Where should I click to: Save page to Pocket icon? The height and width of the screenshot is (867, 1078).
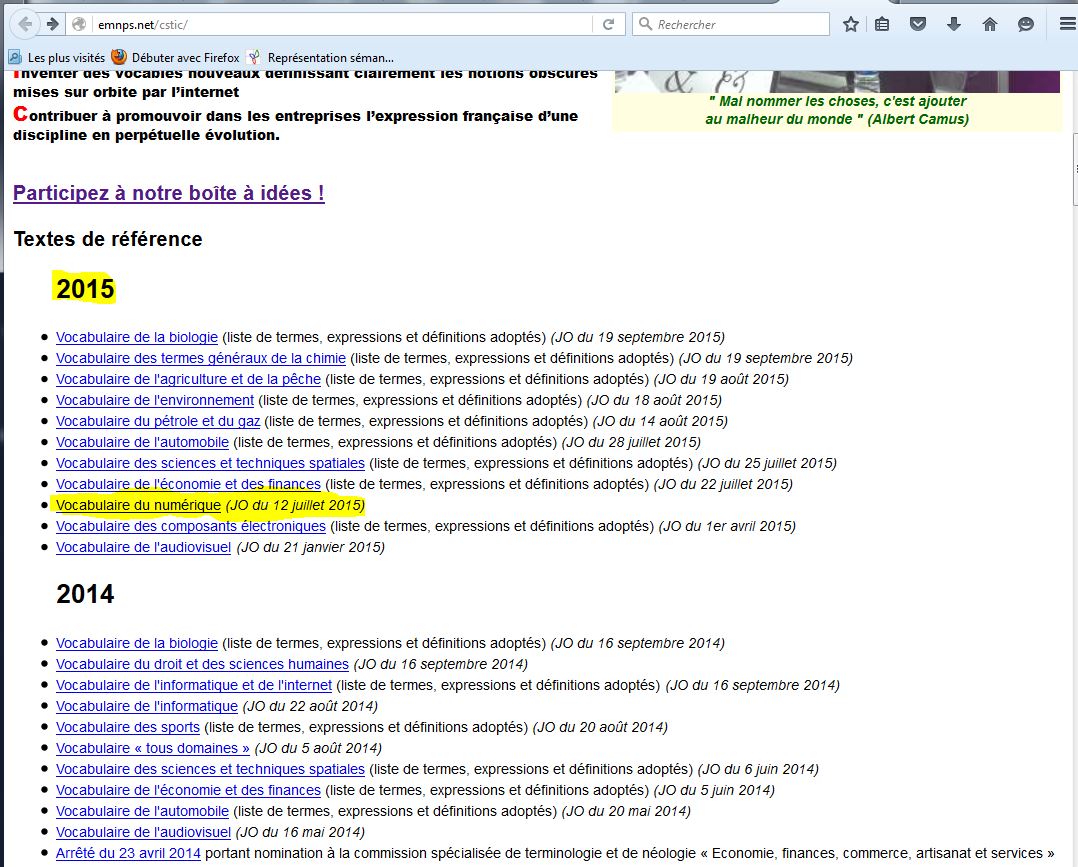(x=918, y=24)
